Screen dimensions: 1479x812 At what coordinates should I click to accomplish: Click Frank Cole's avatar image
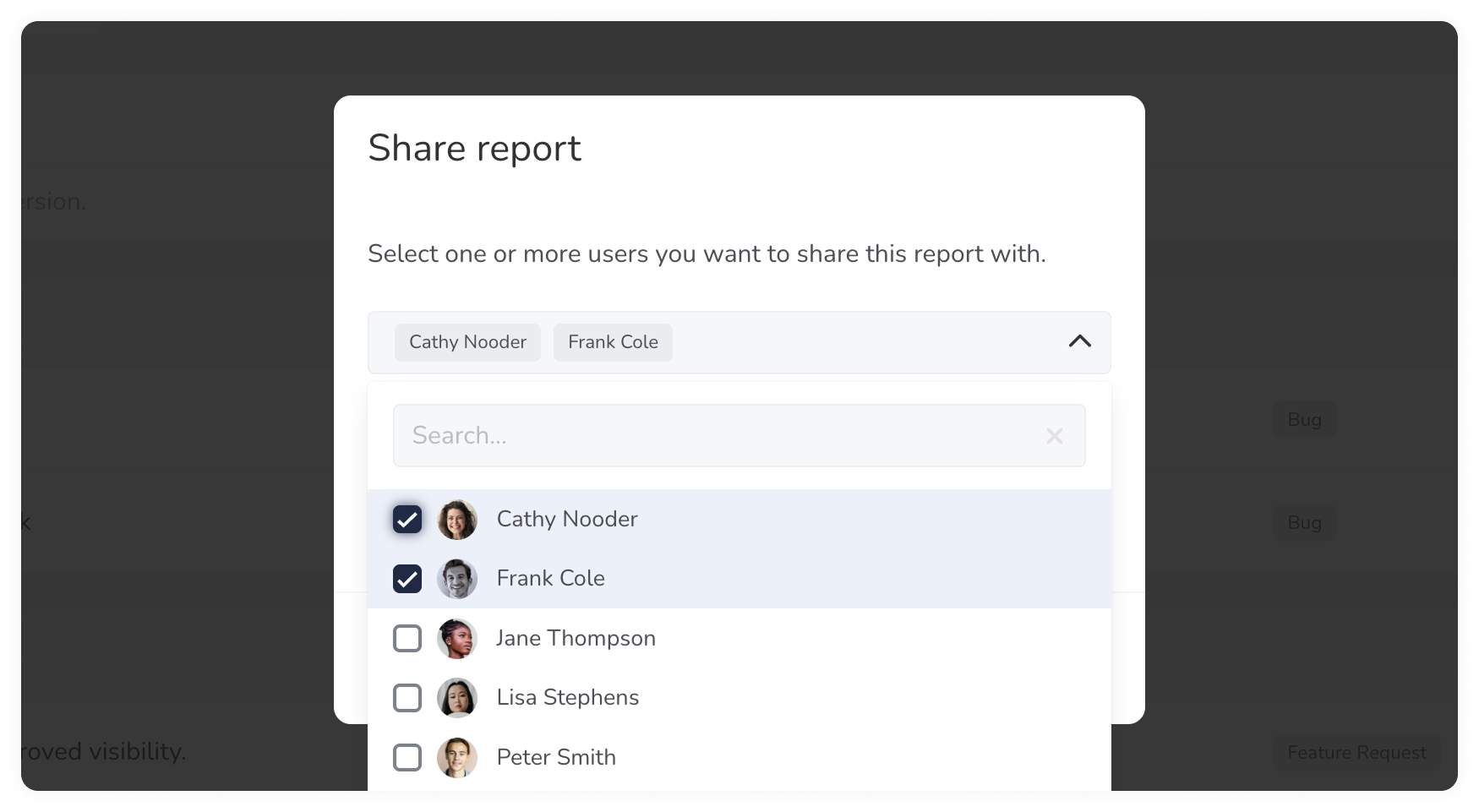point(457,579)
